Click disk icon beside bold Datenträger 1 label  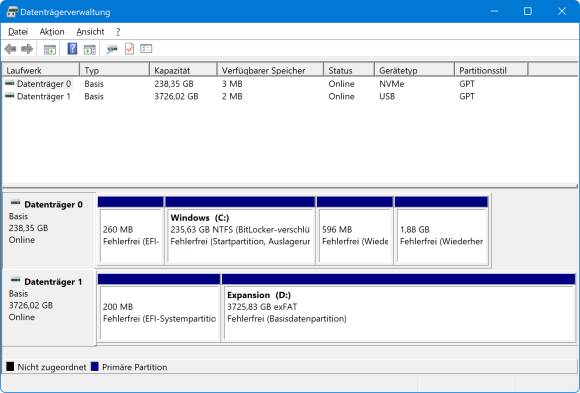coord(16,281)
